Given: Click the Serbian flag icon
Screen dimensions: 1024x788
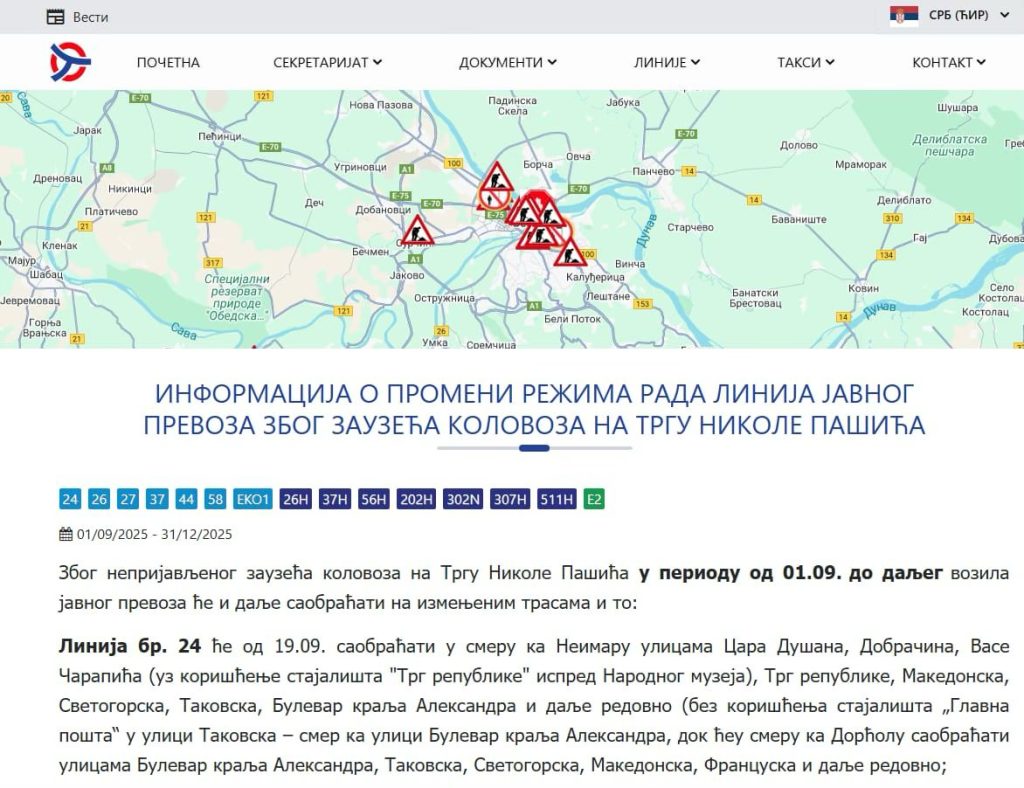Looking at the screenshot, I should coord(904,16).
